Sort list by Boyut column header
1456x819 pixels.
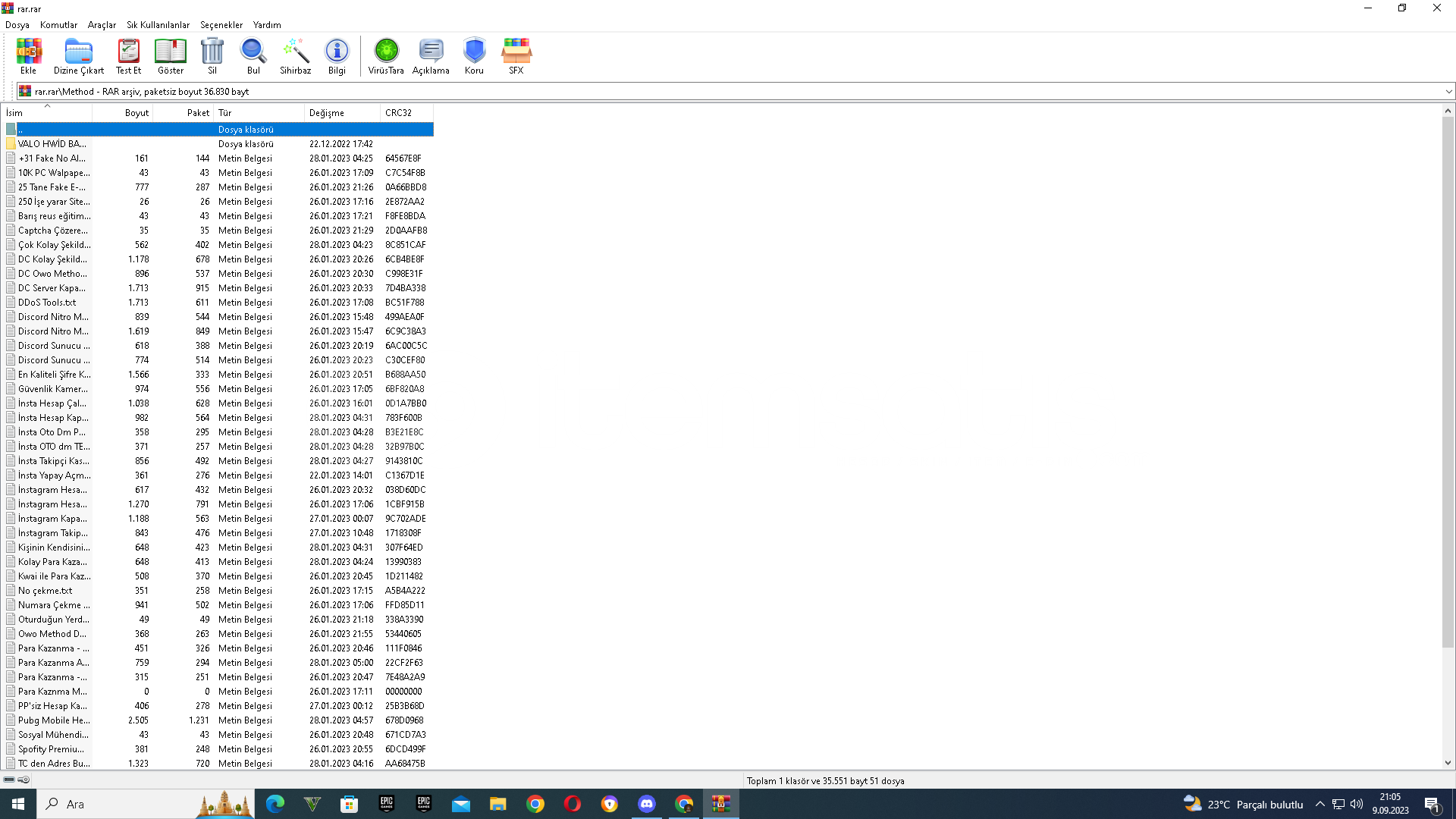coord(123,112)
